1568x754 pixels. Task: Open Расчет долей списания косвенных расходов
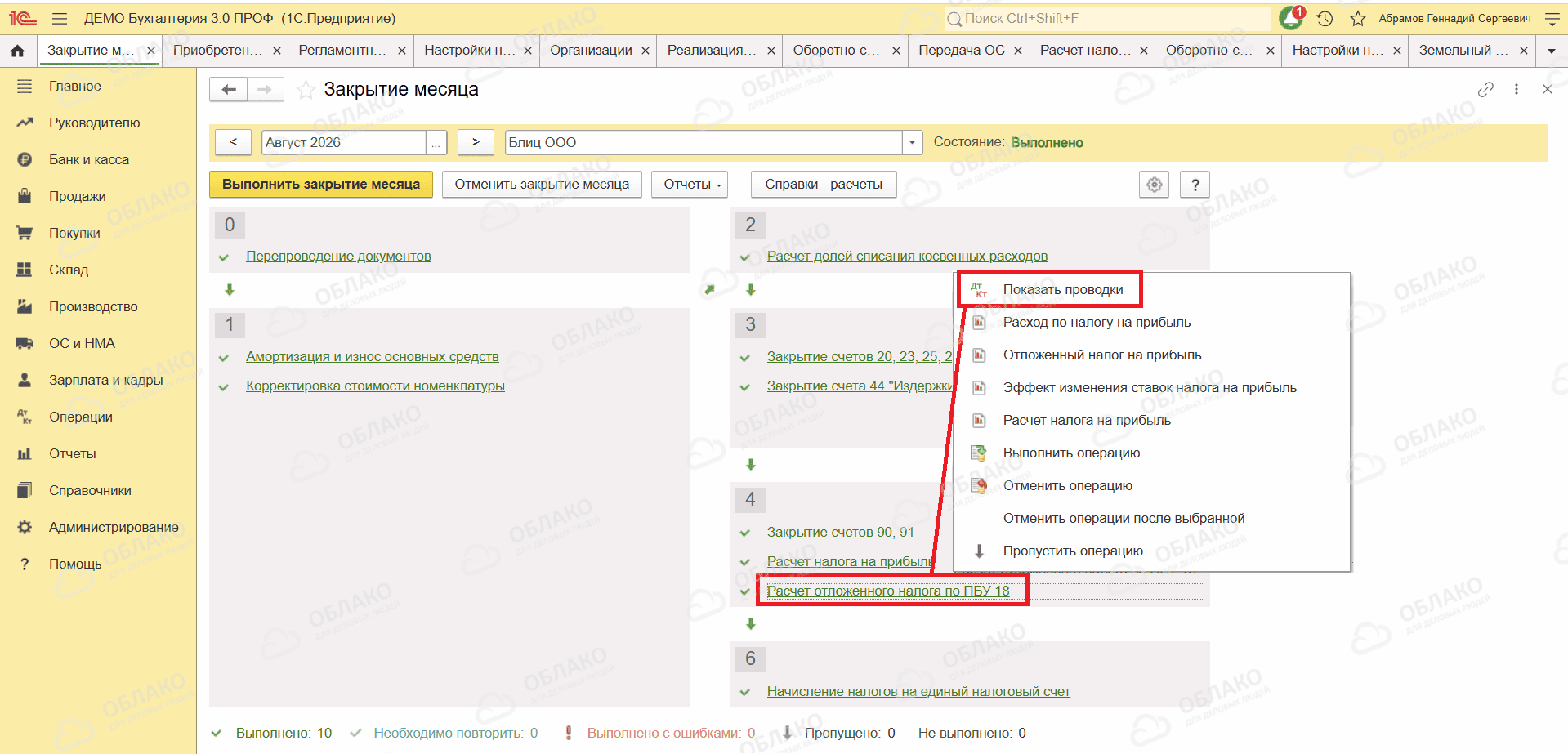point(907,257)
